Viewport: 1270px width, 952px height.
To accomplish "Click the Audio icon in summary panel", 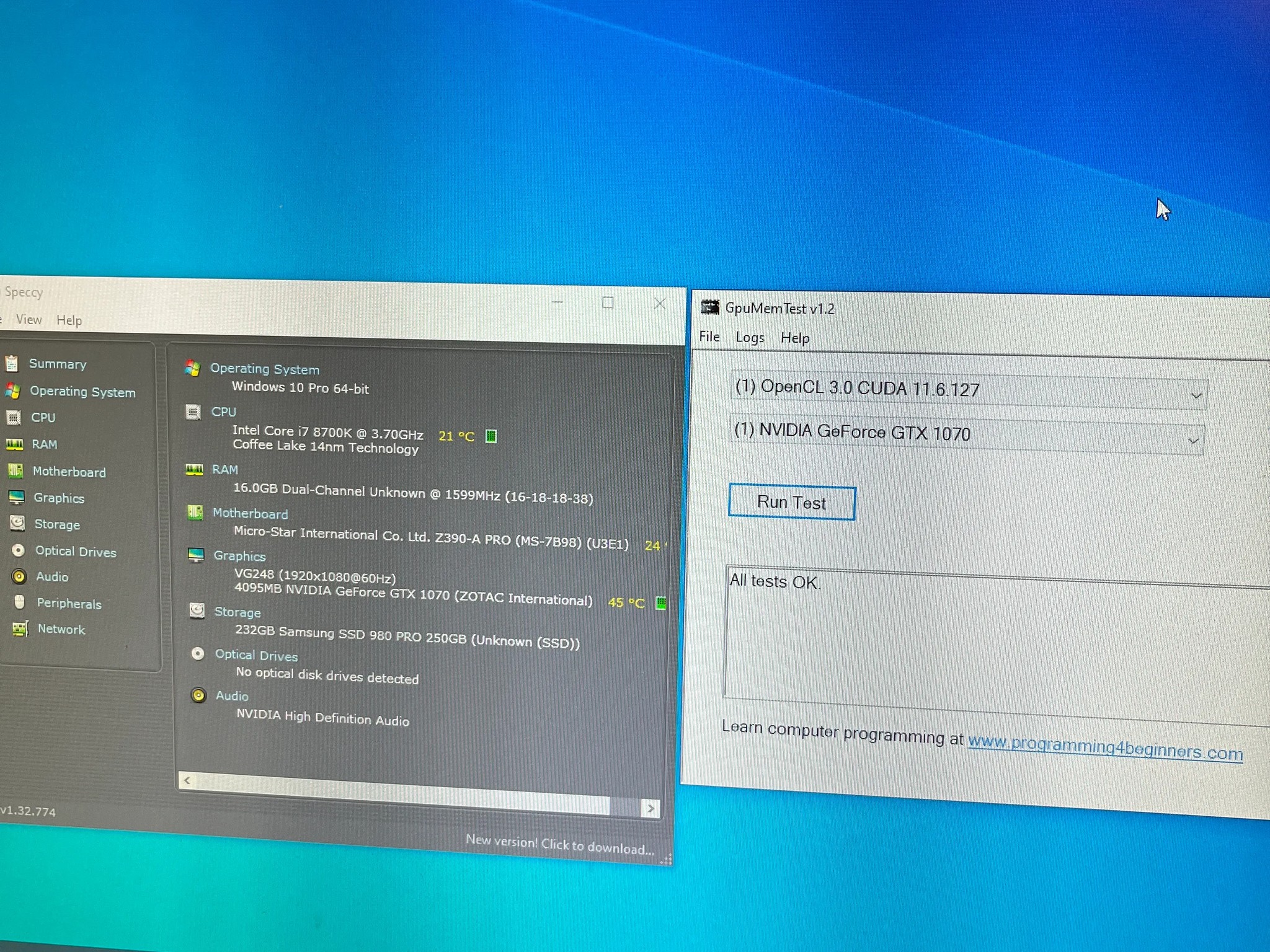I will 198,695.
